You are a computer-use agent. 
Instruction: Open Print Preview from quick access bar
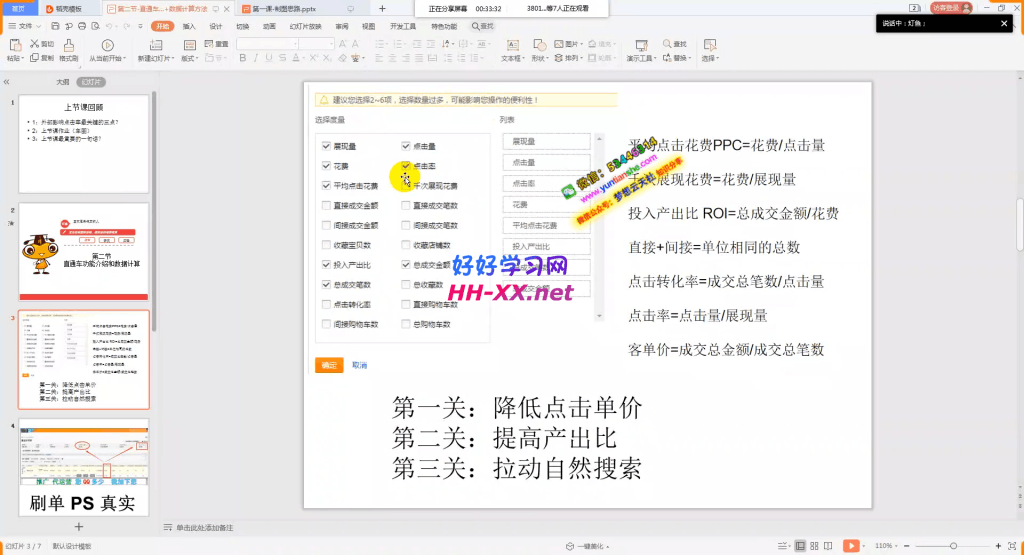click(95, 26)
